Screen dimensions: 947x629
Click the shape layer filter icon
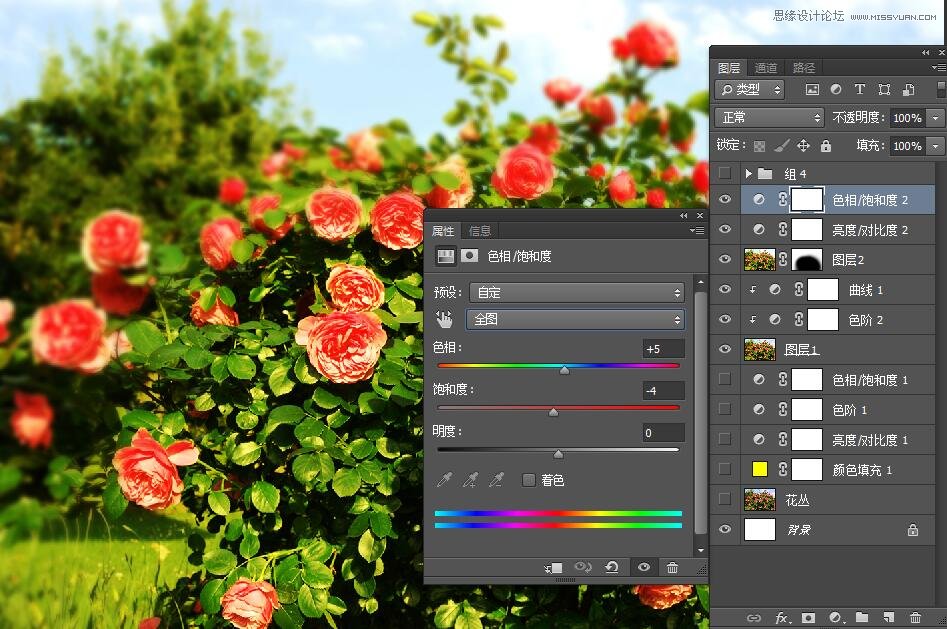(x=884, y=90)
